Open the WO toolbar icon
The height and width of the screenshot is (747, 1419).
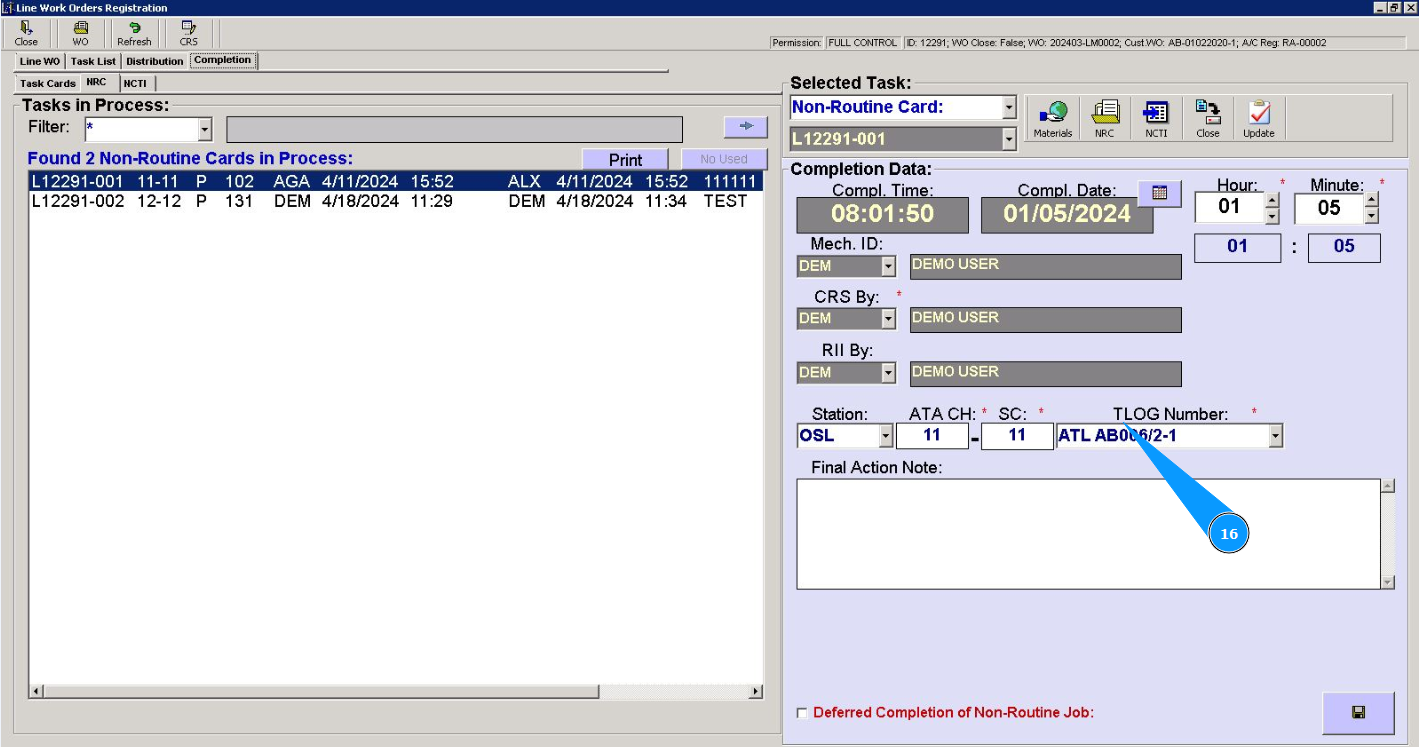click(x=80, y=33)
